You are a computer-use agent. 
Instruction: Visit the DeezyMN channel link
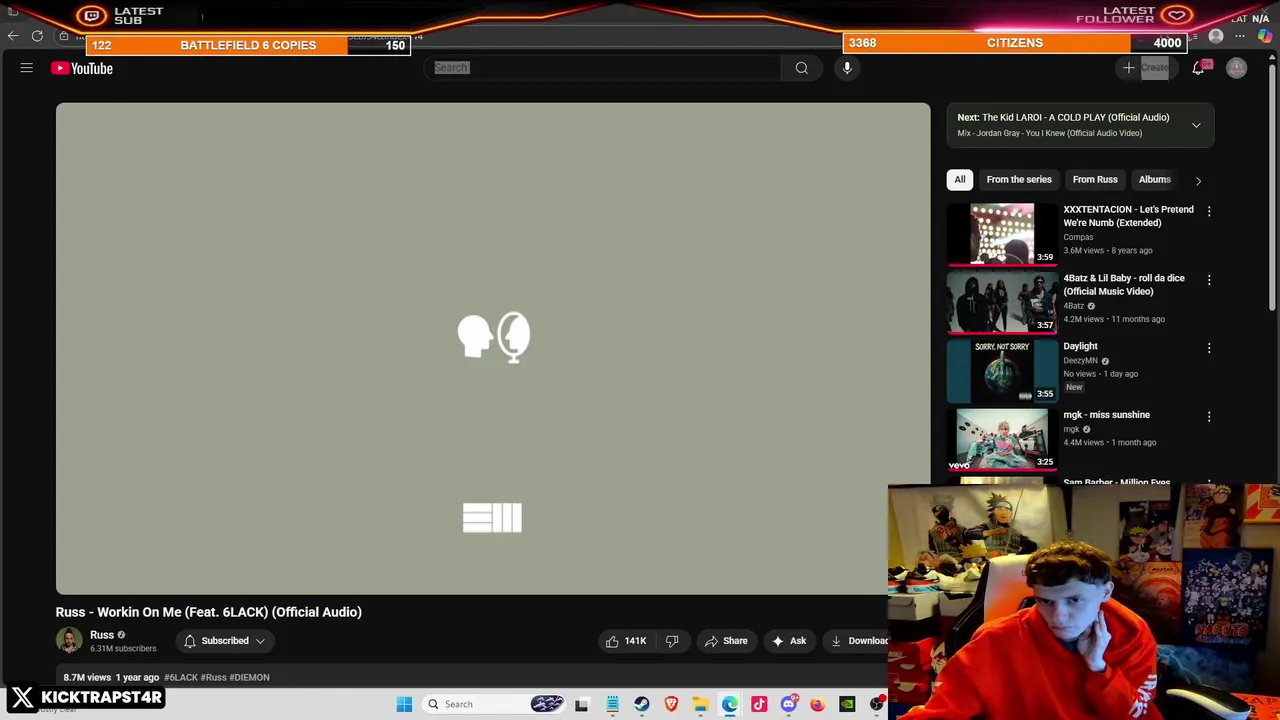click(x=1080, y=360)
